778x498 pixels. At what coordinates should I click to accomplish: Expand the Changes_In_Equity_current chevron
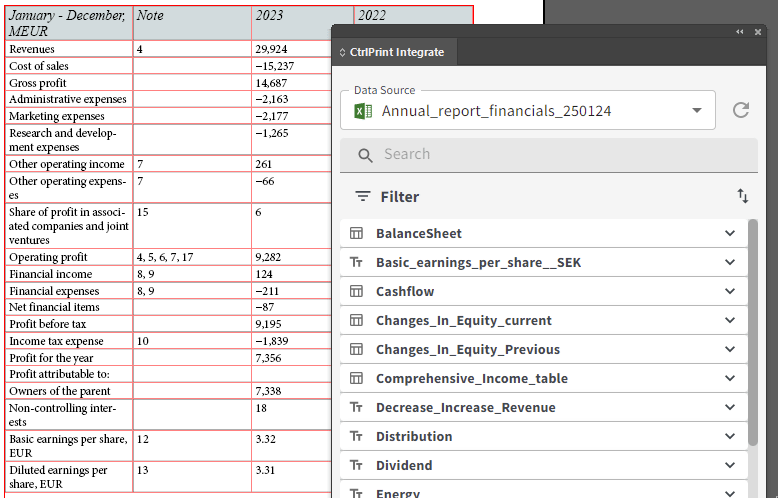(x=729, y=320)
